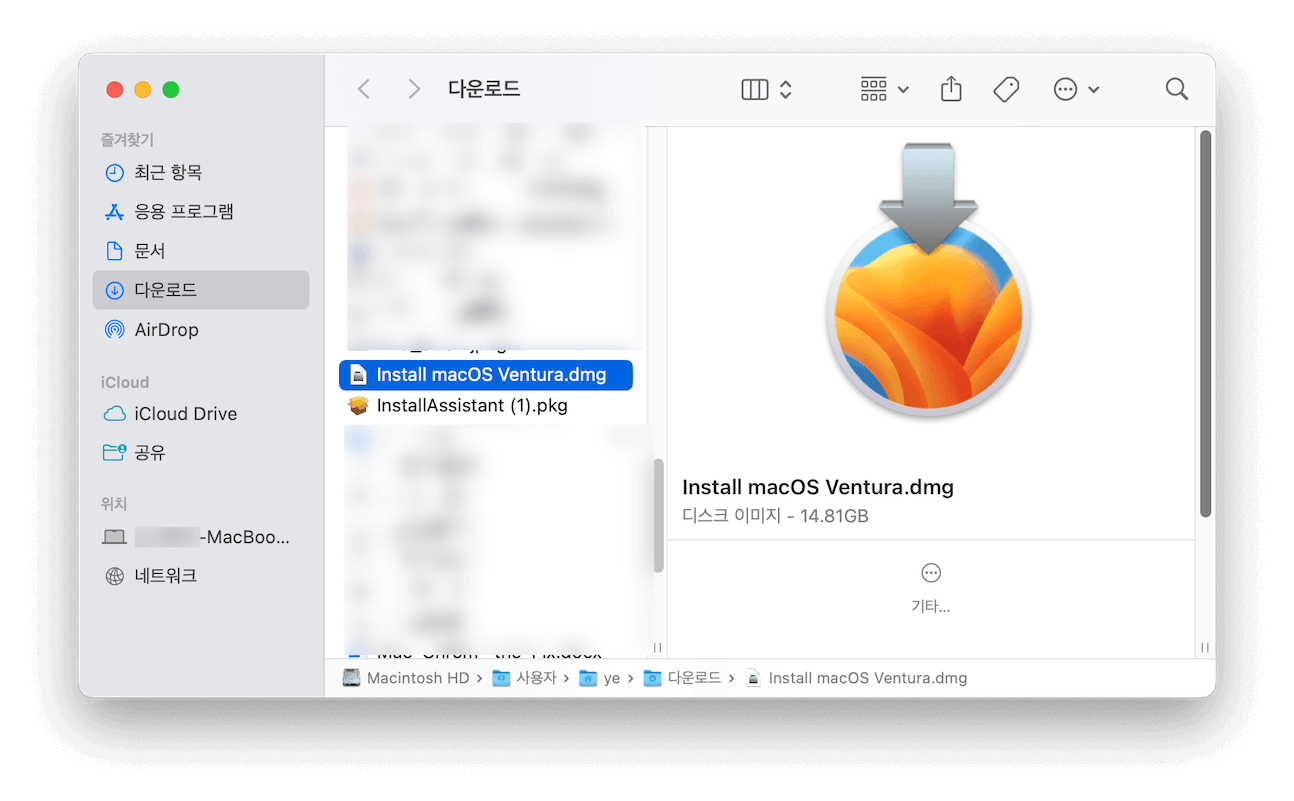Zoom the Finder window with green button
The image size is (1294, 801).
(x=171, y=89)
